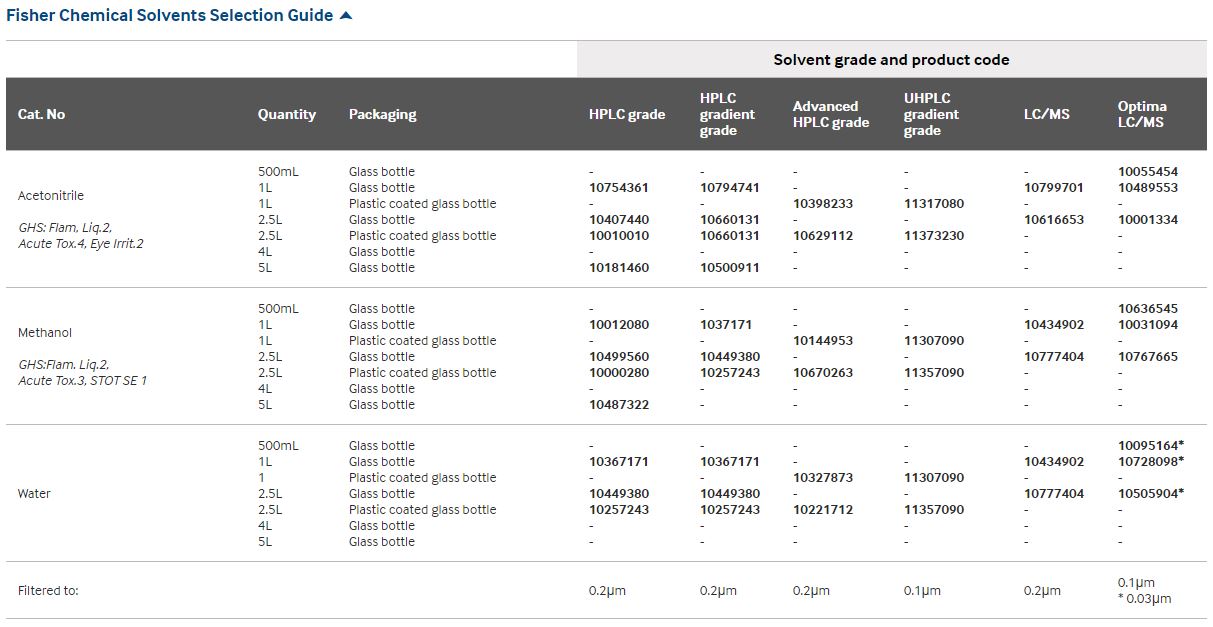Collapse the Fisher Chemical Solvents Selection Guide arrow
The image size is (1213, 627).
click(346, 16)
